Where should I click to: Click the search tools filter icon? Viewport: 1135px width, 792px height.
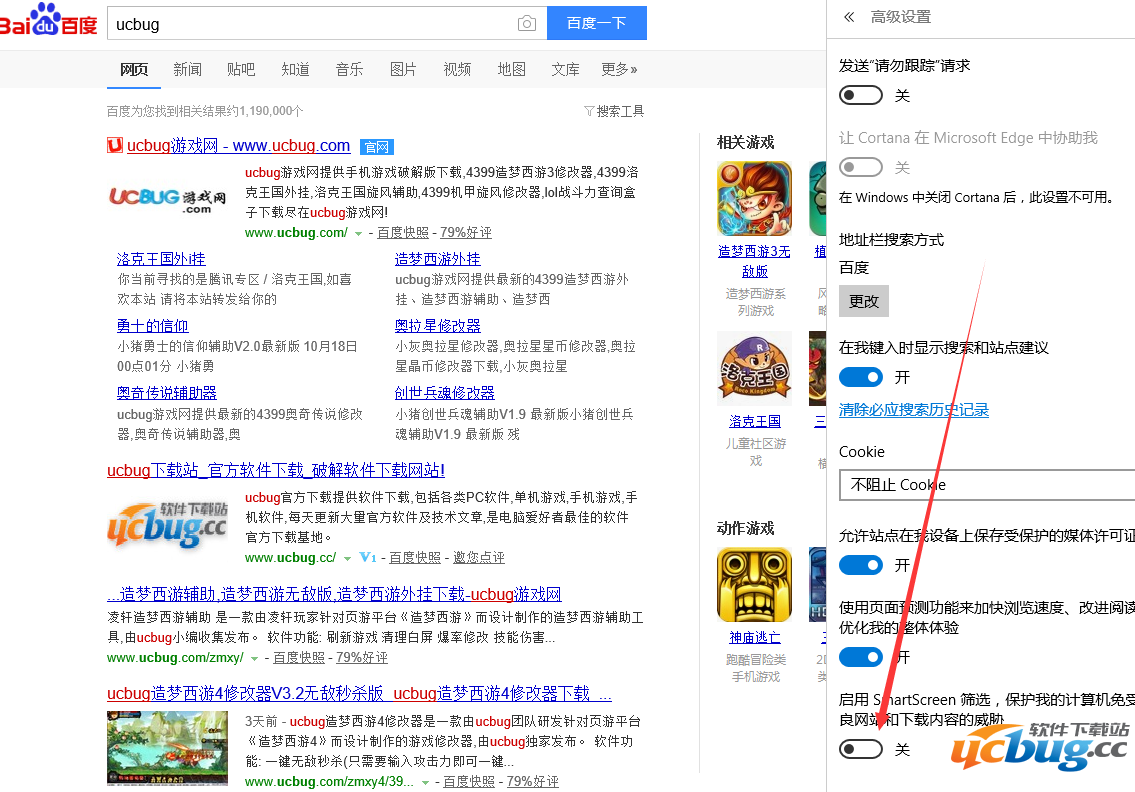pos(589,111)
